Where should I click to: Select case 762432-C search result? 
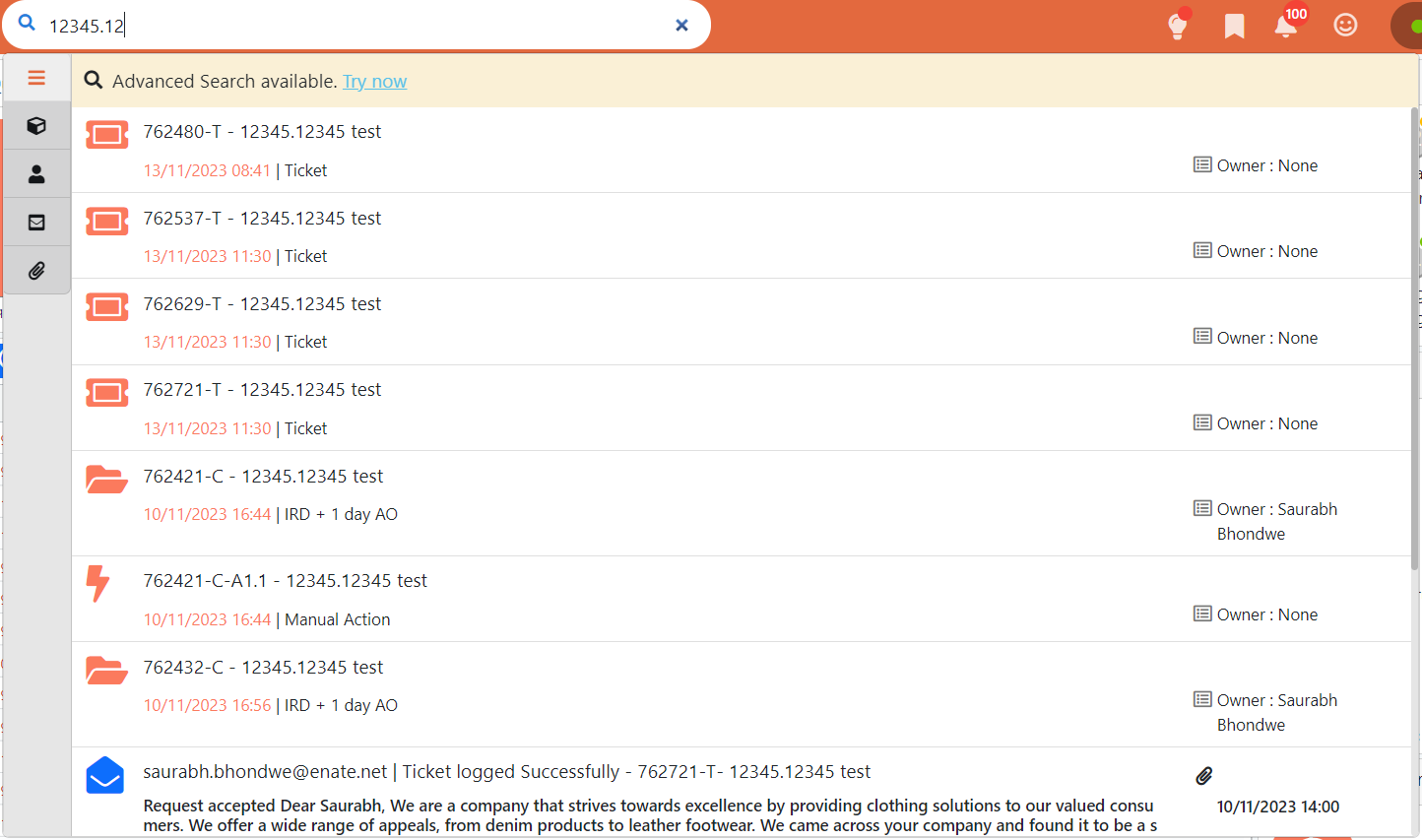point(263,668)
